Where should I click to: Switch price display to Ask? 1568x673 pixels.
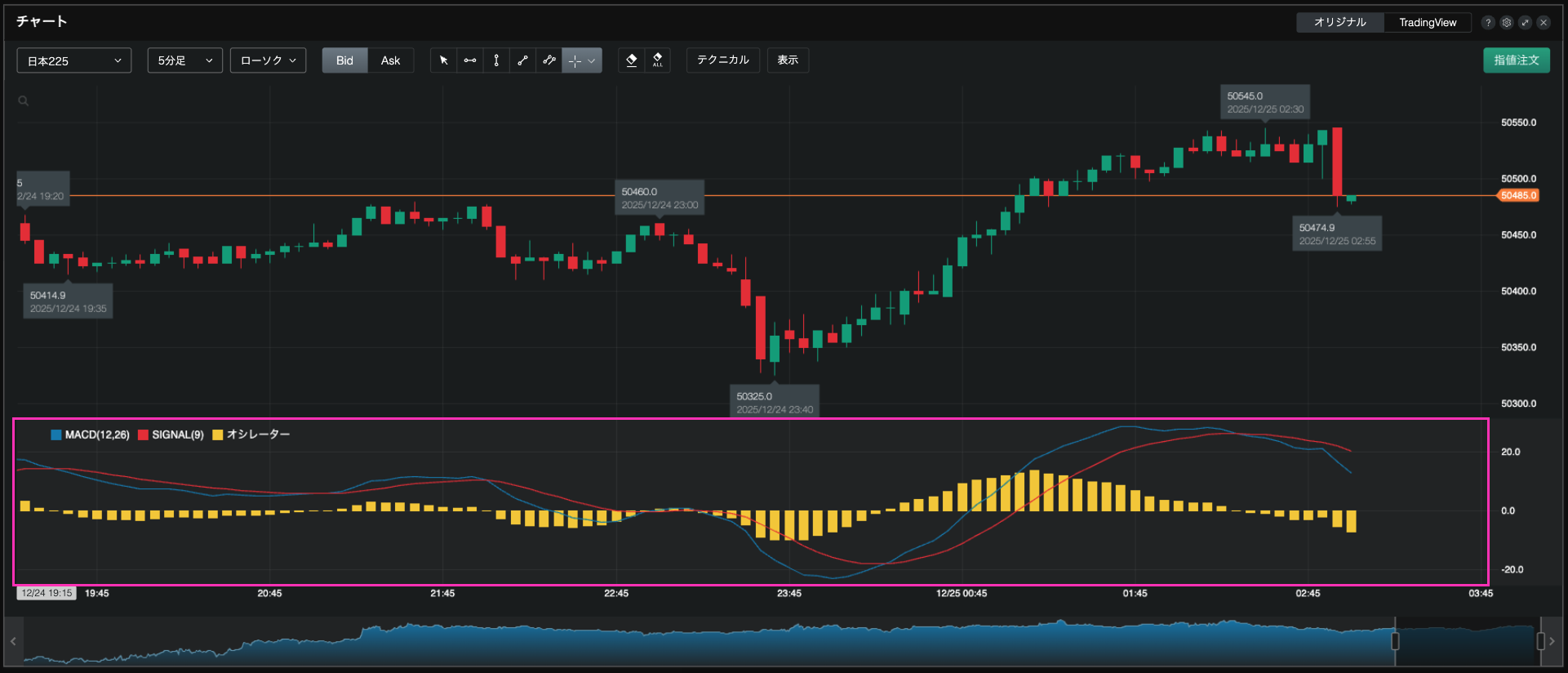[x=390, y=60]
